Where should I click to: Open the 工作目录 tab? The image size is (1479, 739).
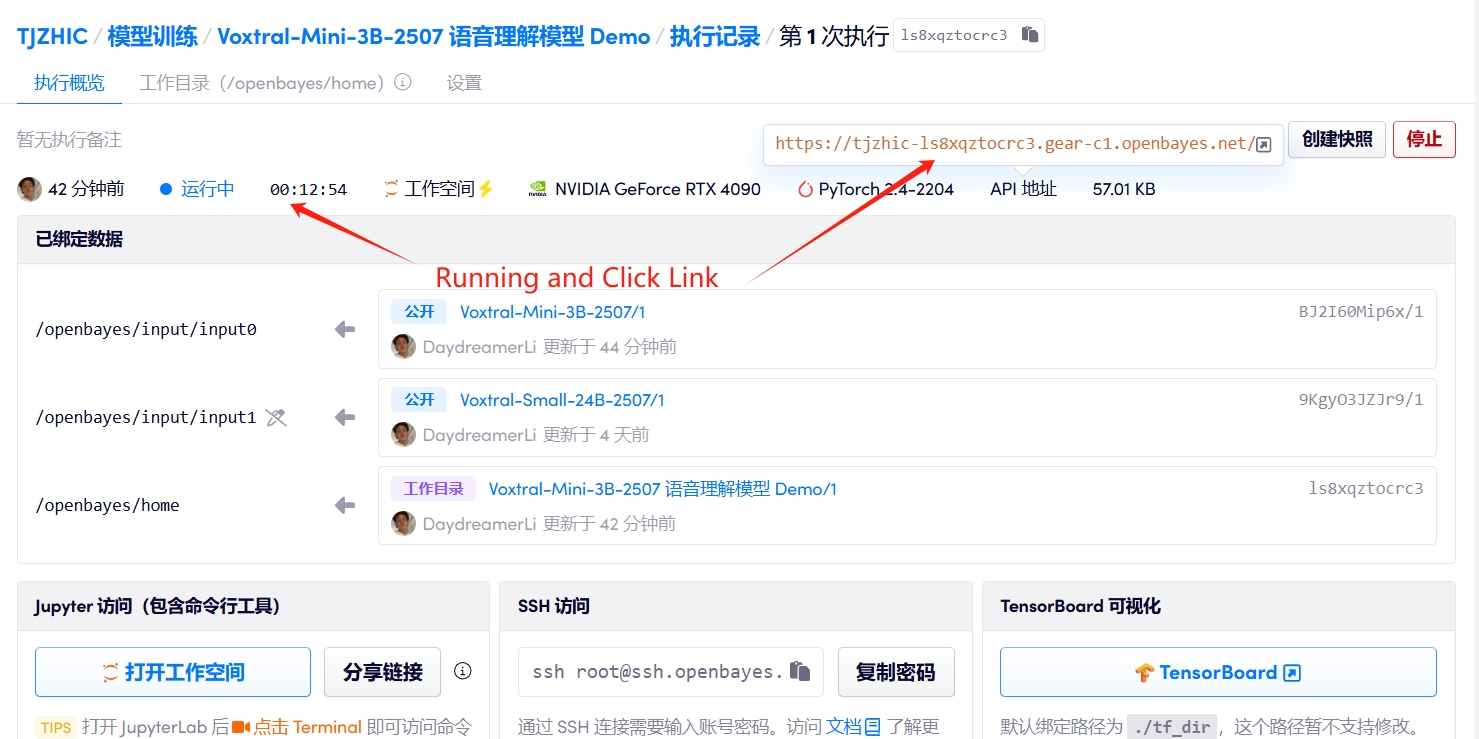click(x=262, y=83)
